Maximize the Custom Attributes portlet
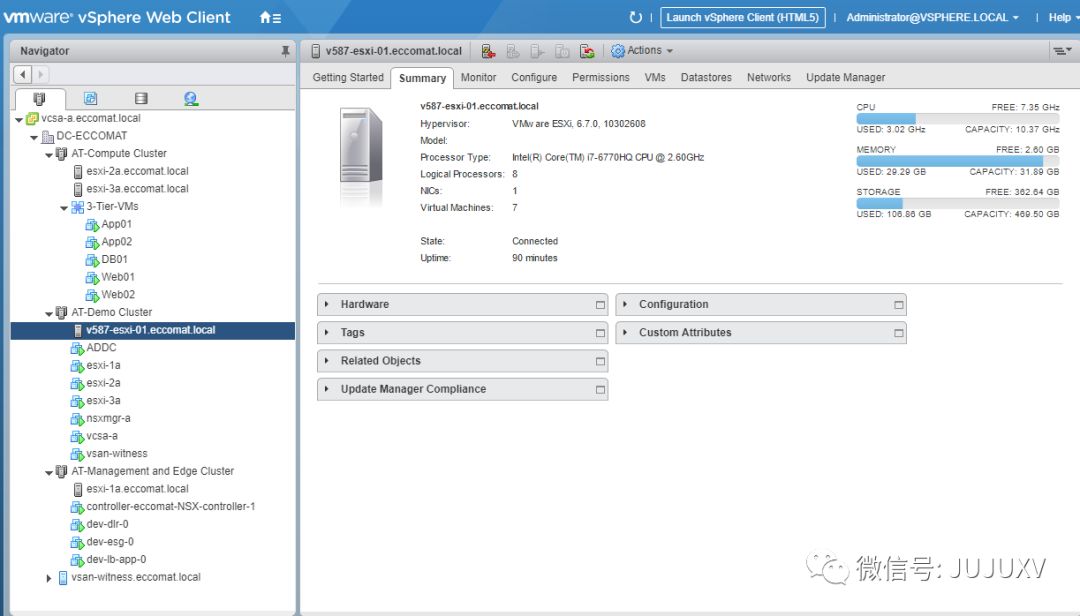 (898, 333)
